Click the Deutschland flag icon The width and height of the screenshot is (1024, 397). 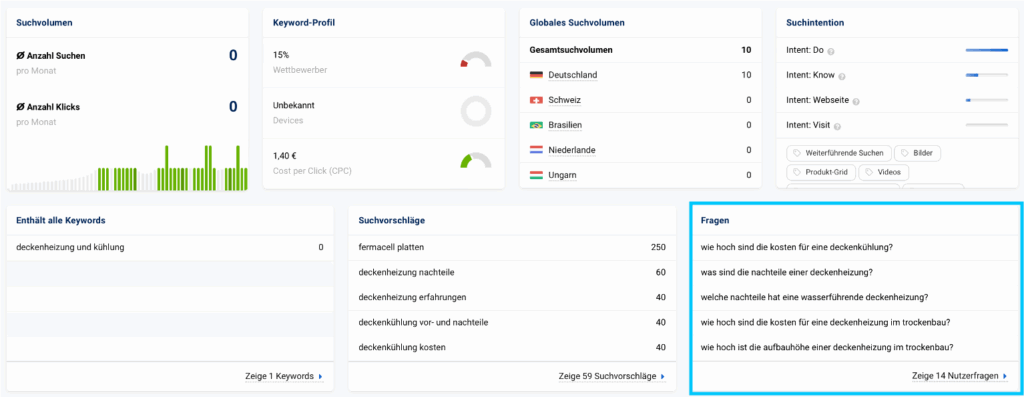point(536,75)
